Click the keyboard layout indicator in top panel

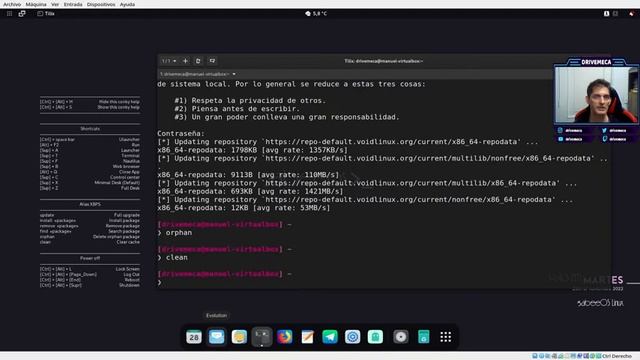point(607,13)
